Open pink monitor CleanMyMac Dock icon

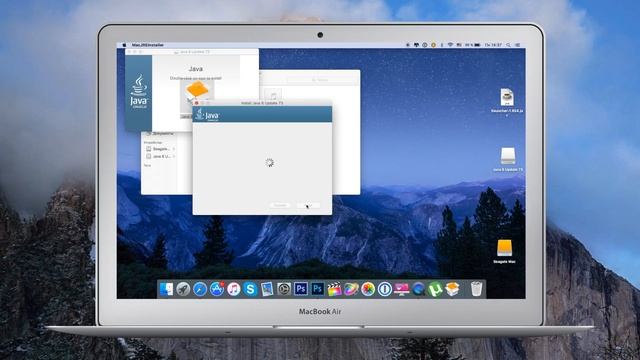click(x=402, y=289)
